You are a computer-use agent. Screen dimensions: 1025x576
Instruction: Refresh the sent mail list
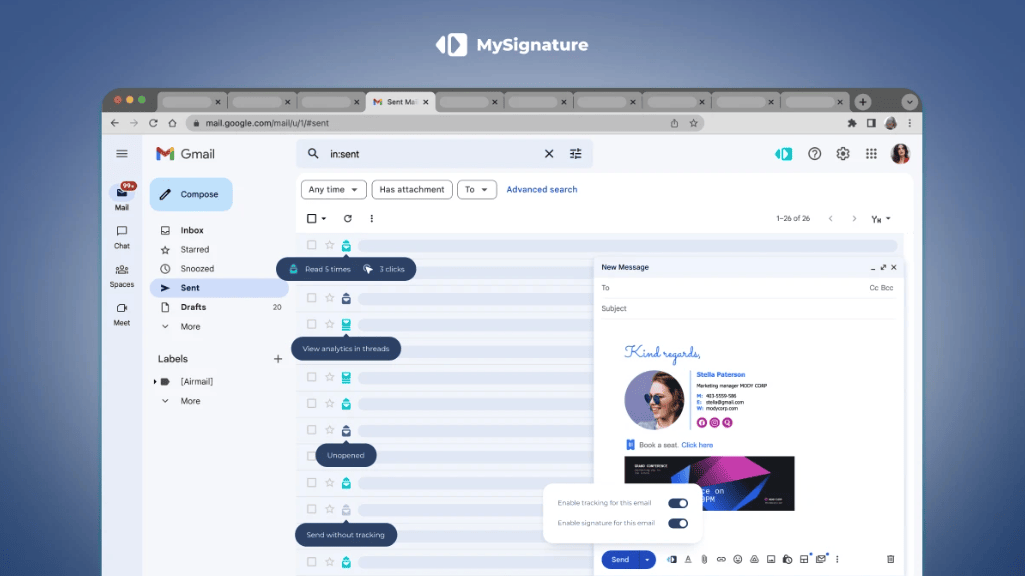coord(346,218)
